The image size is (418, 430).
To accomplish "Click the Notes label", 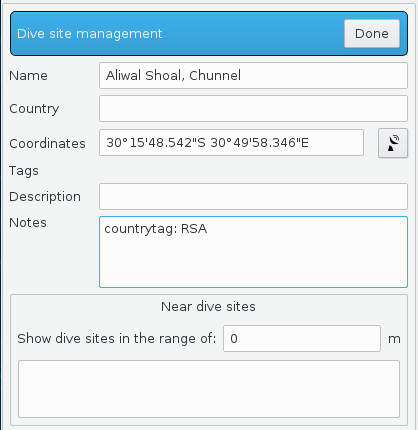I will [x=28, y=223].
